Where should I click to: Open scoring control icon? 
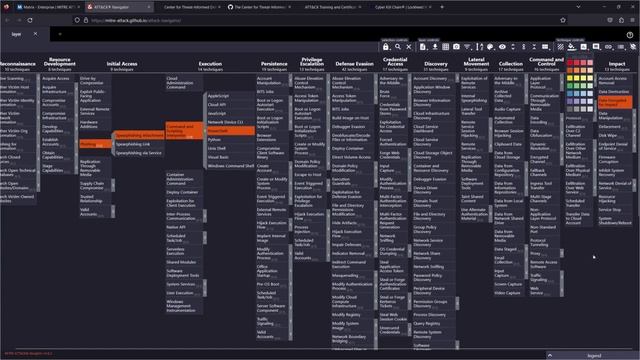click(584, 47)
